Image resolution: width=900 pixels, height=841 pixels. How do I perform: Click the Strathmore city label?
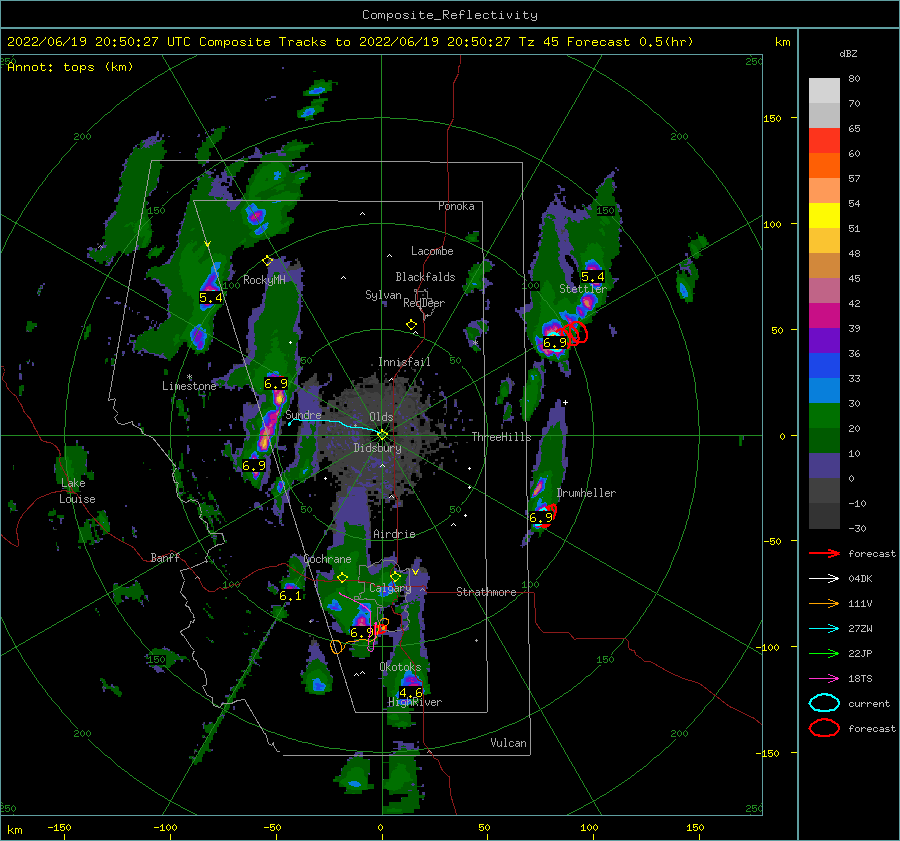click(486, 592)
